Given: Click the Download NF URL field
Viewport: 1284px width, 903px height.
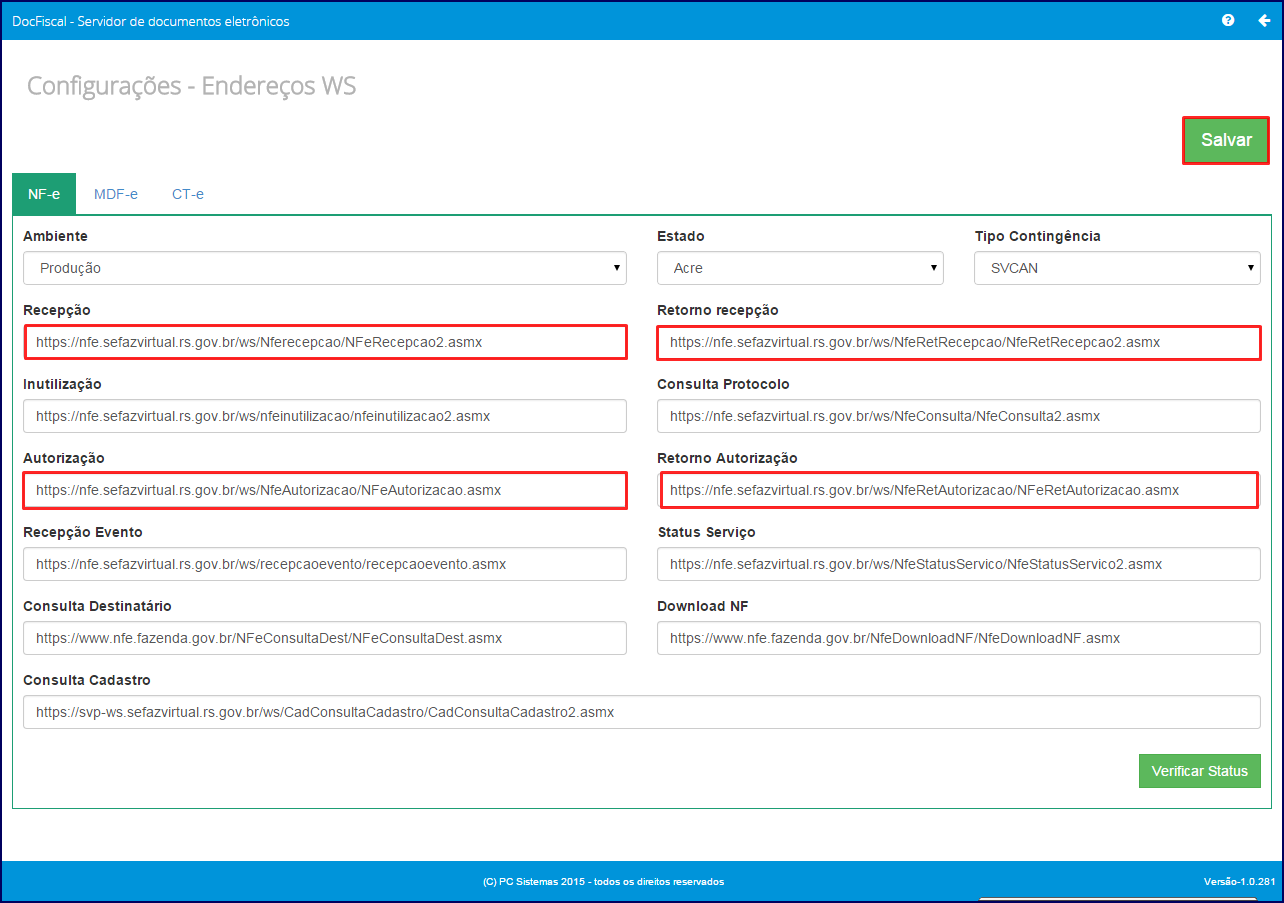Looking at the screenshot, I should [959, 638].
